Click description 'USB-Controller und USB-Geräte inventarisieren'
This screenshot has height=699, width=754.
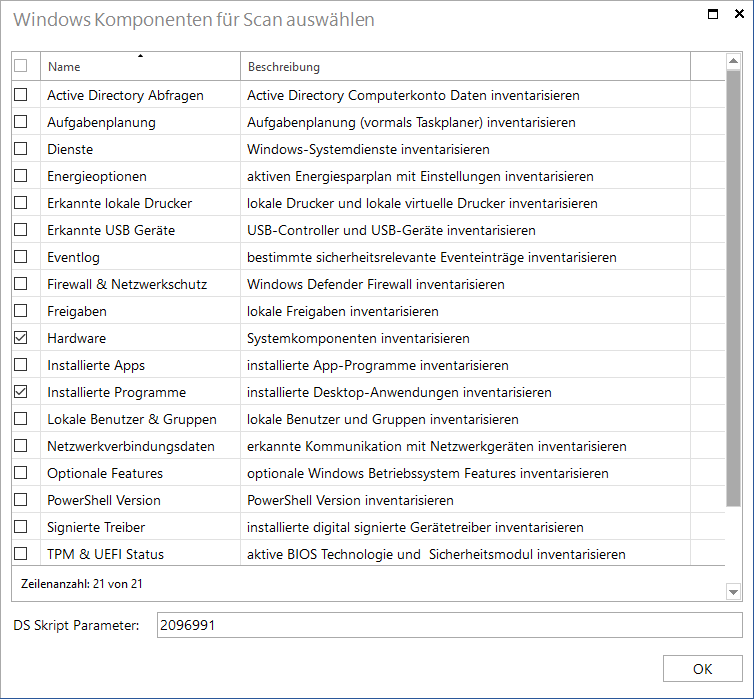pyautogui.click(x=391, y=230)
